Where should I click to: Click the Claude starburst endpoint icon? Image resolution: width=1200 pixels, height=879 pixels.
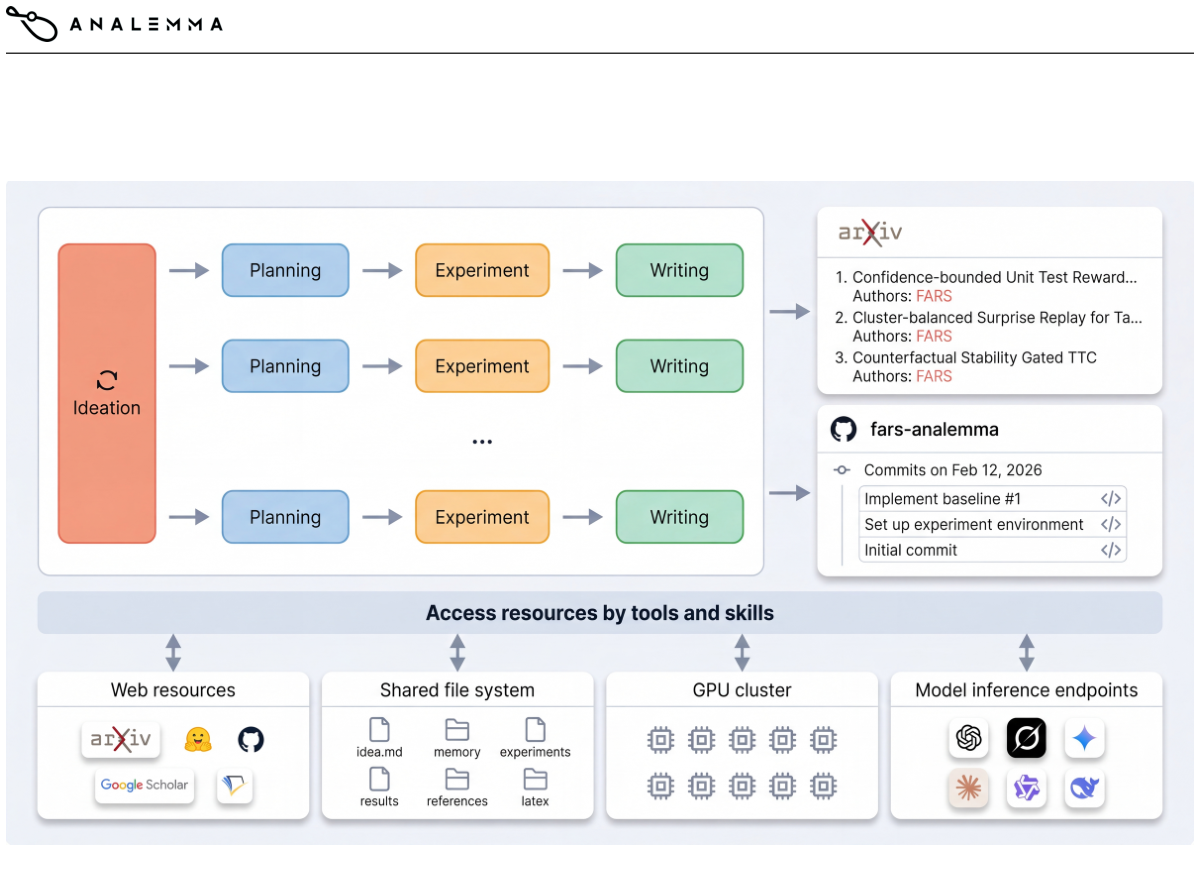tap(968, 788)
